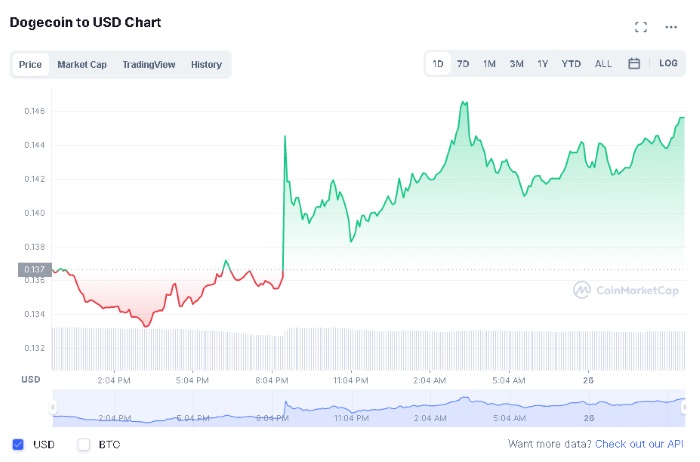Open the calendar date range picker

click(x=634, y=63)
